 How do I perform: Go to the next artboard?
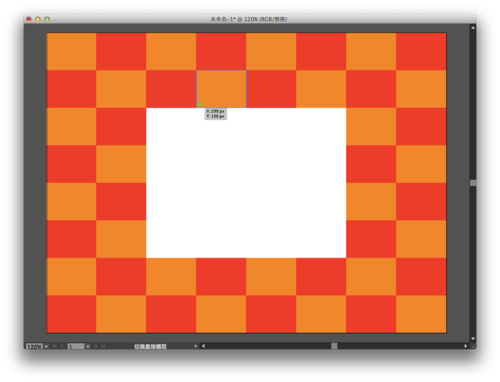96,346
